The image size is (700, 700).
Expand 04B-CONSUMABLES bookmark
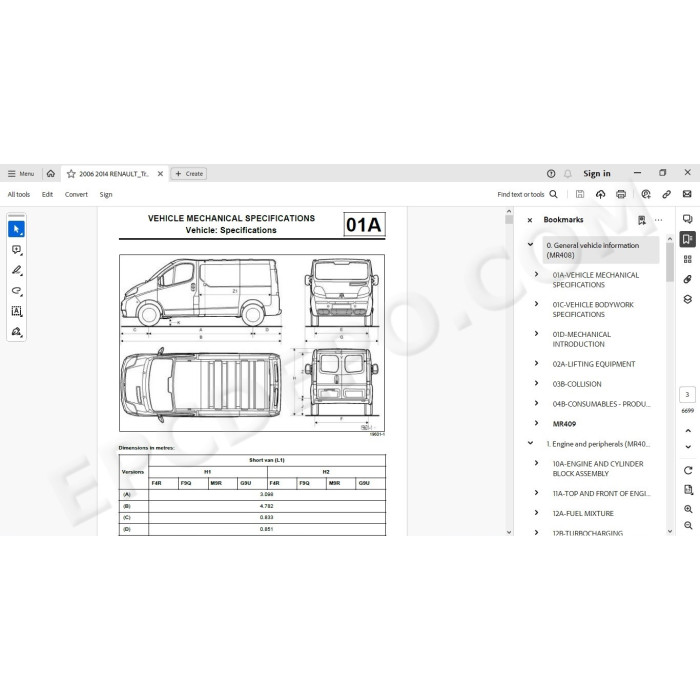click(537, 403)
